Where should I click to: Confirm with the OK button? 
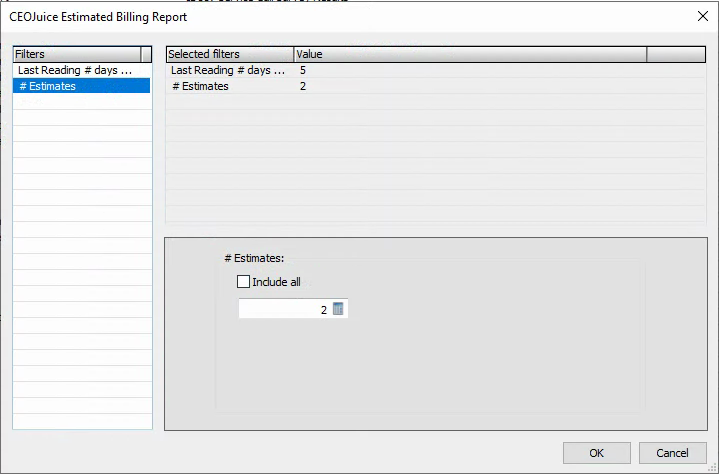(597, 453)
